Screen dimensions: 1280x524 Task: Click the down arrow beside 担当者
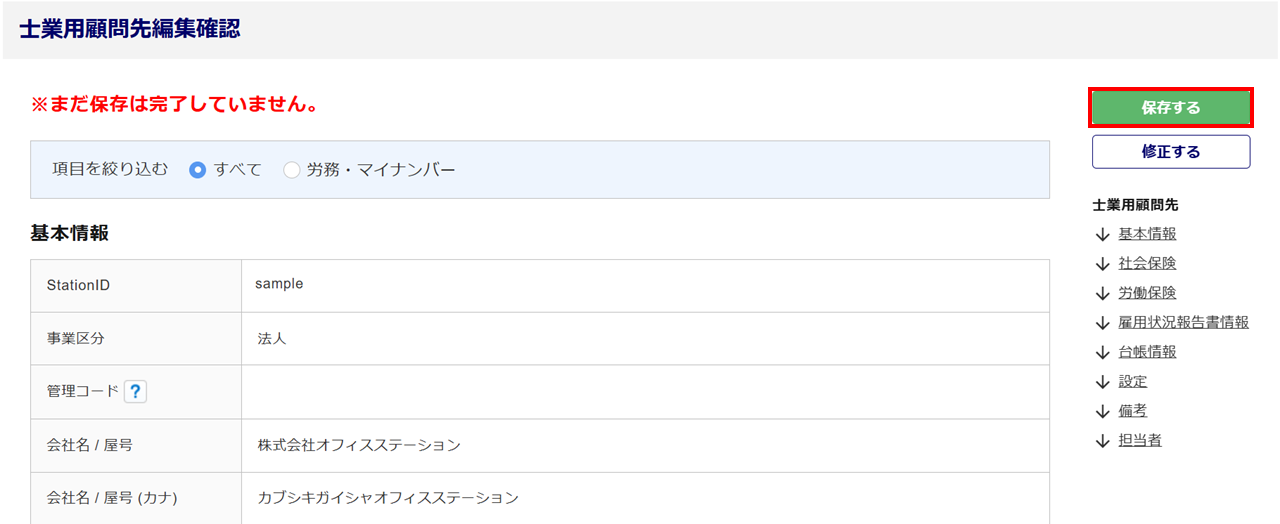[x=1103, y=440]
